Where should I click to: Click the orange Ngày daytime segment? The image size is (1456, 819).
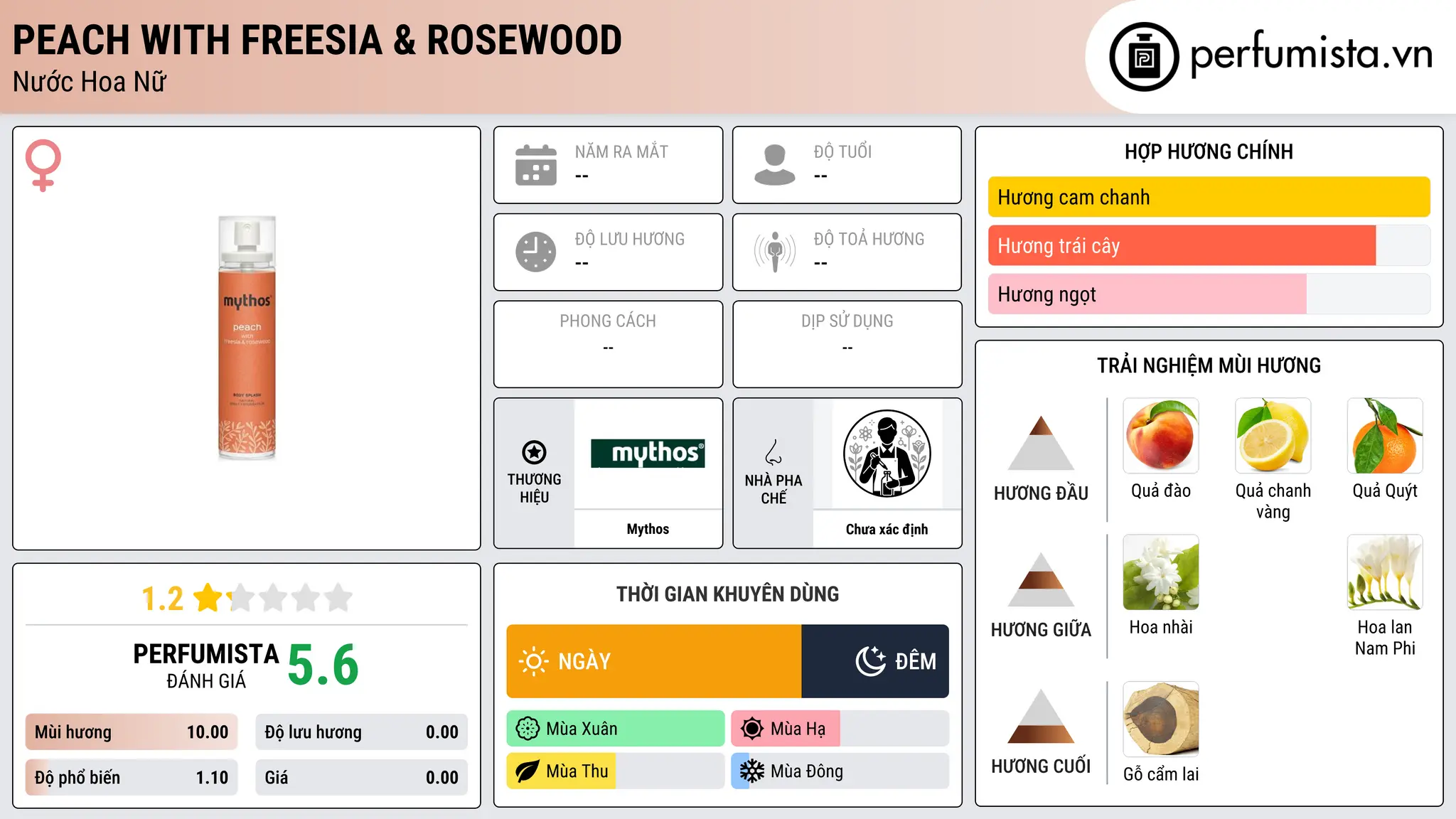click(654, 661)
